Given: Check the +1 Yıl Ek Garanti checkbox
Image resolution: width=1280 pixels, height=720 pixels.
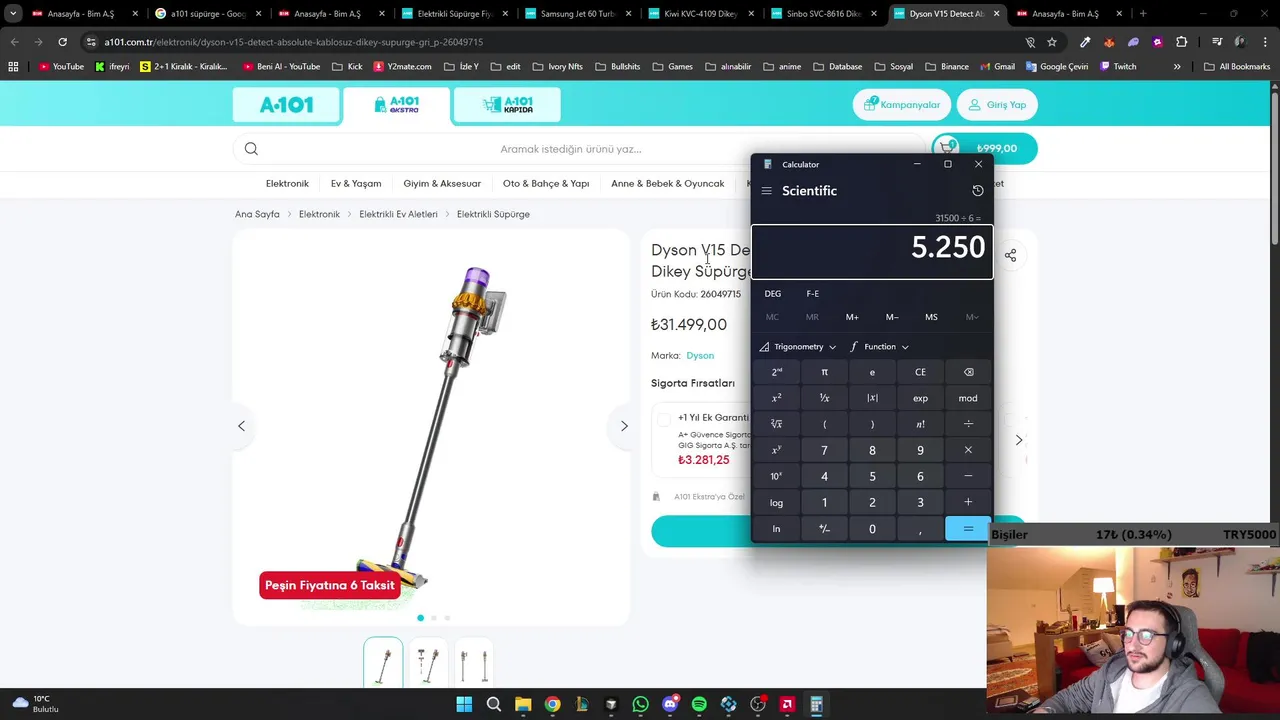Looking at the screenshot, I should pyautogui.click(x=664, y=420).
